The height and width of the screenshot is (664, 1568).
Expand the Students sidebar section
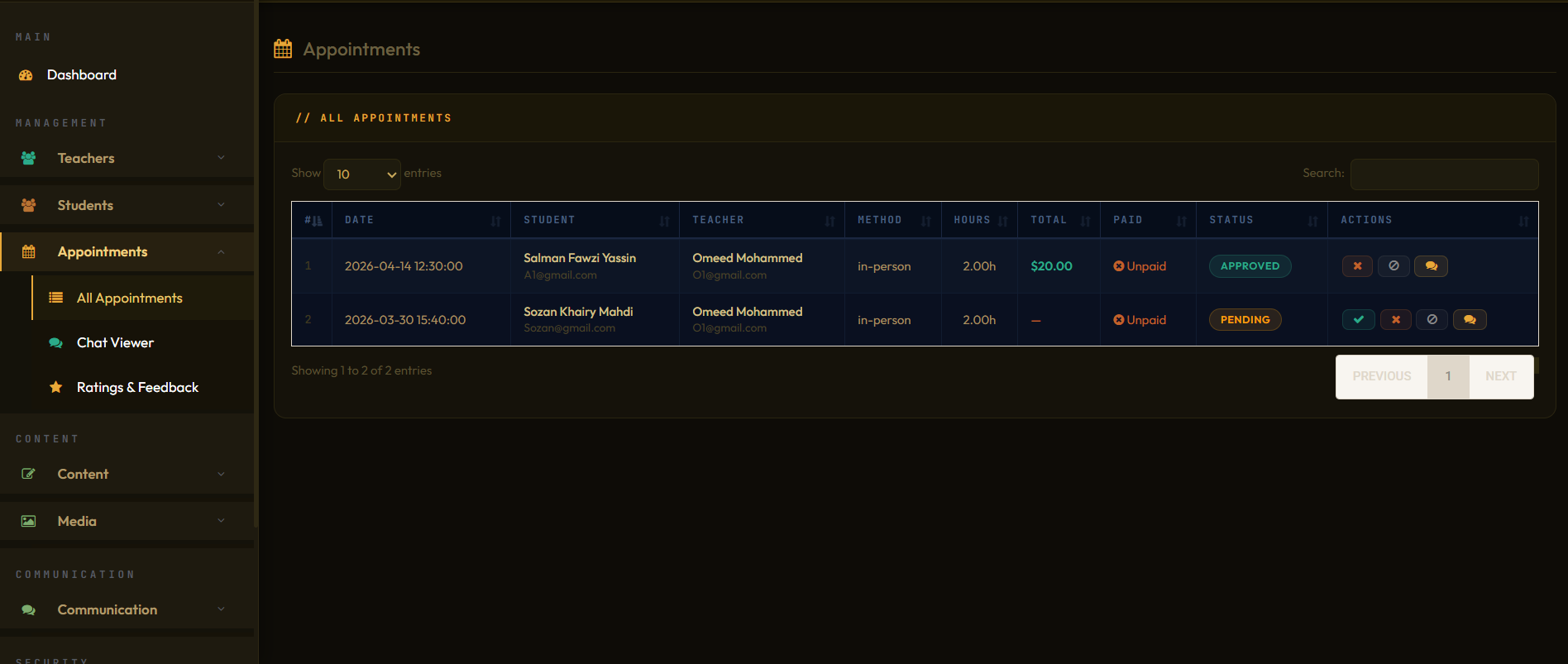(x=127, y=205)
